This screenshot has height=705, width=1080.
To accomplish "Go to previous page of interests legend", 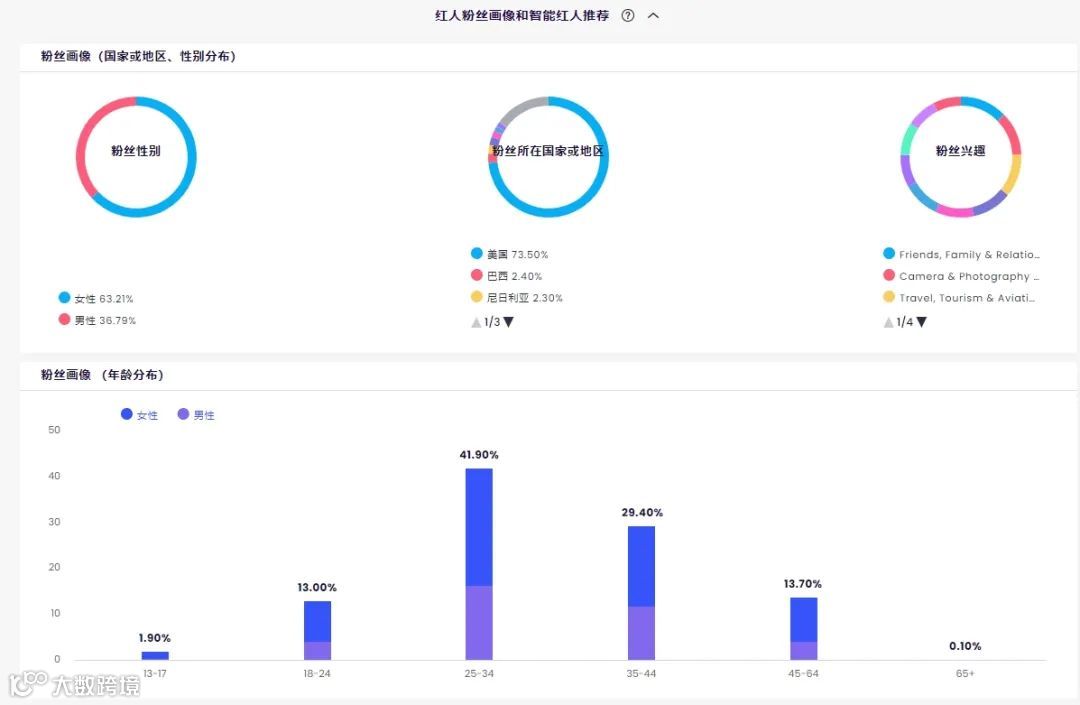I will coord(889,322).
